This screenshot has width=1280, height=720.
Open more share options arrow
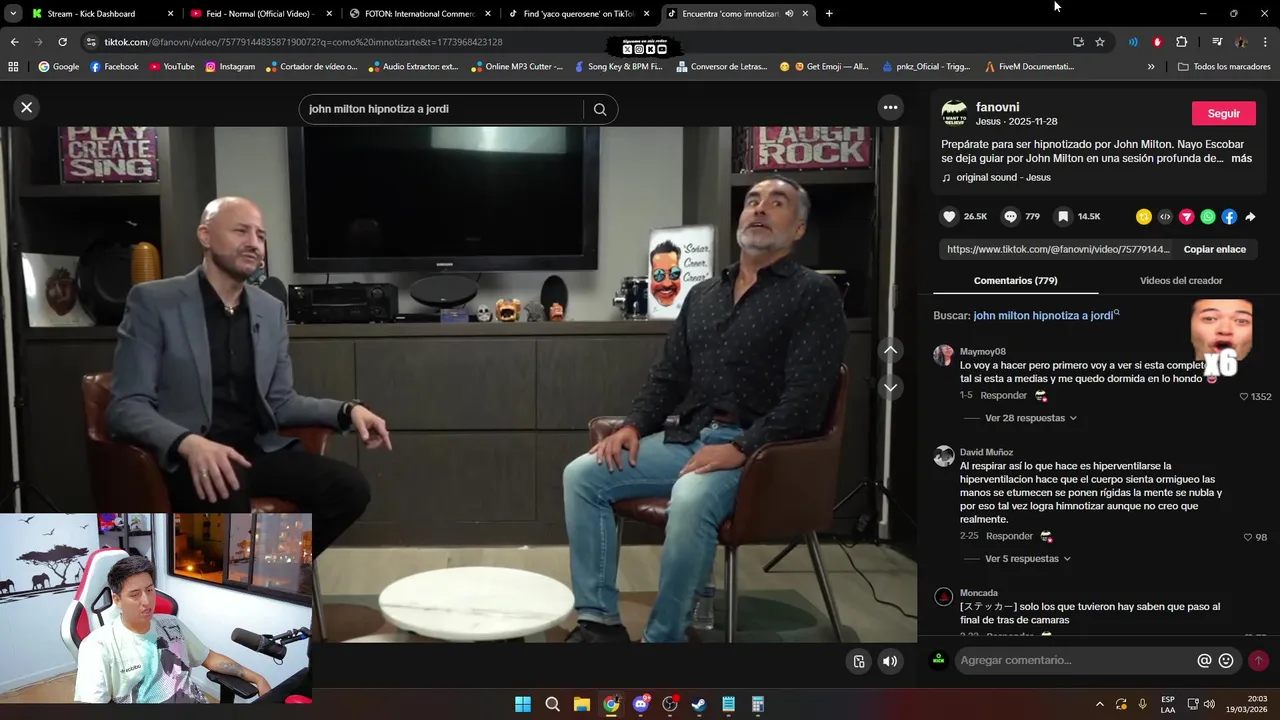pos(1250,216)
